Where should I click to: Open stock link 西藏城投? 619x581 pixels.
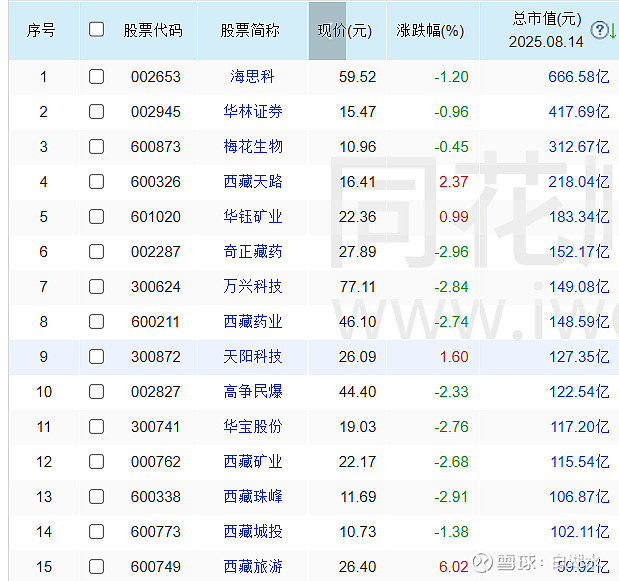click(253, 532)
